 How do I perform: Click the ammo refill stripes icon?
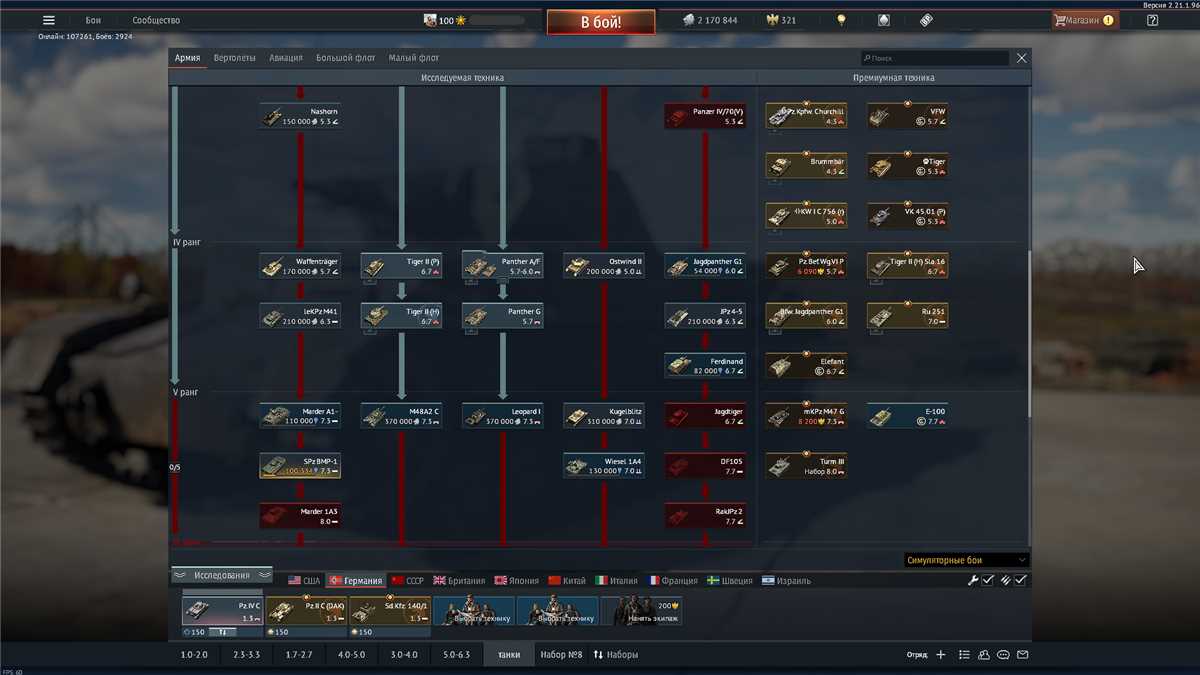tap(1005, 580)
